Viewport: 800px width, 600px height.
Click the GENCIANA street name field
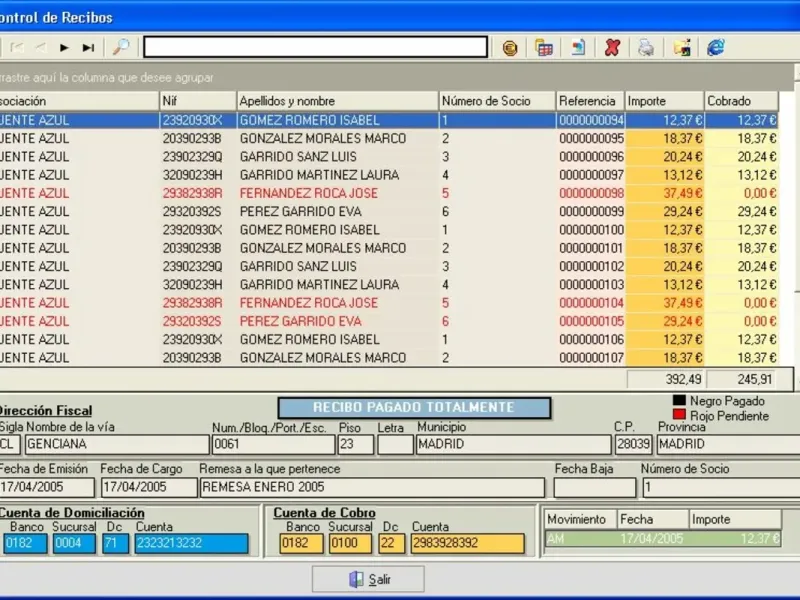tap(117, 444)
